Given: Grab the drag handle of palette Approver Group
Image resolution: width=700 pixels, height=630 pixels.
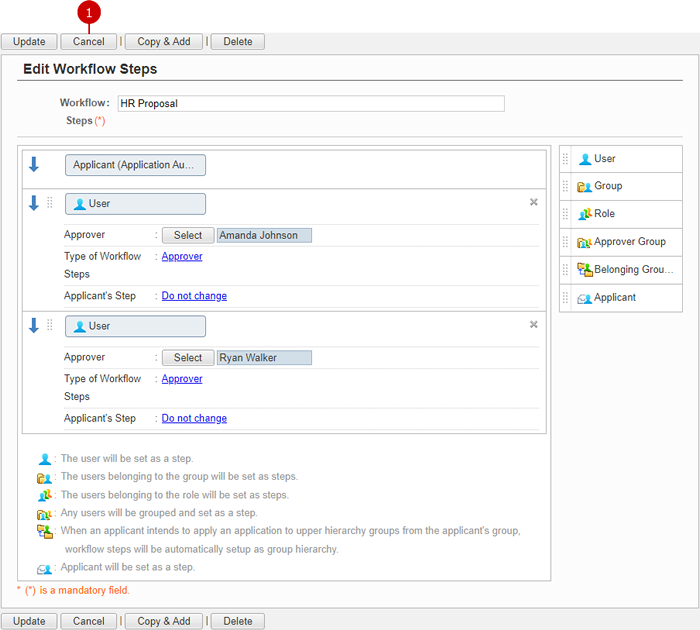Looking at the screenshot, I should click(565, 242).
